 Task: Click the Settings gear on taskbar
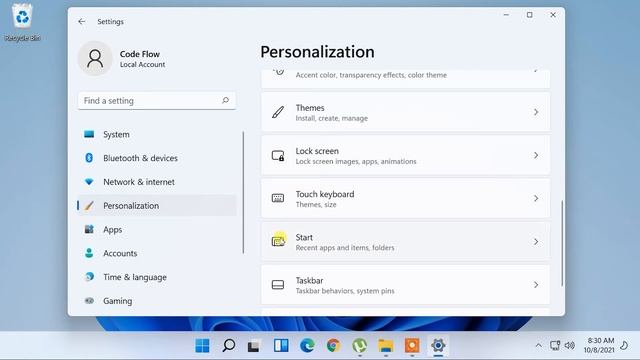pyautogui.click(x=438, y=346)
